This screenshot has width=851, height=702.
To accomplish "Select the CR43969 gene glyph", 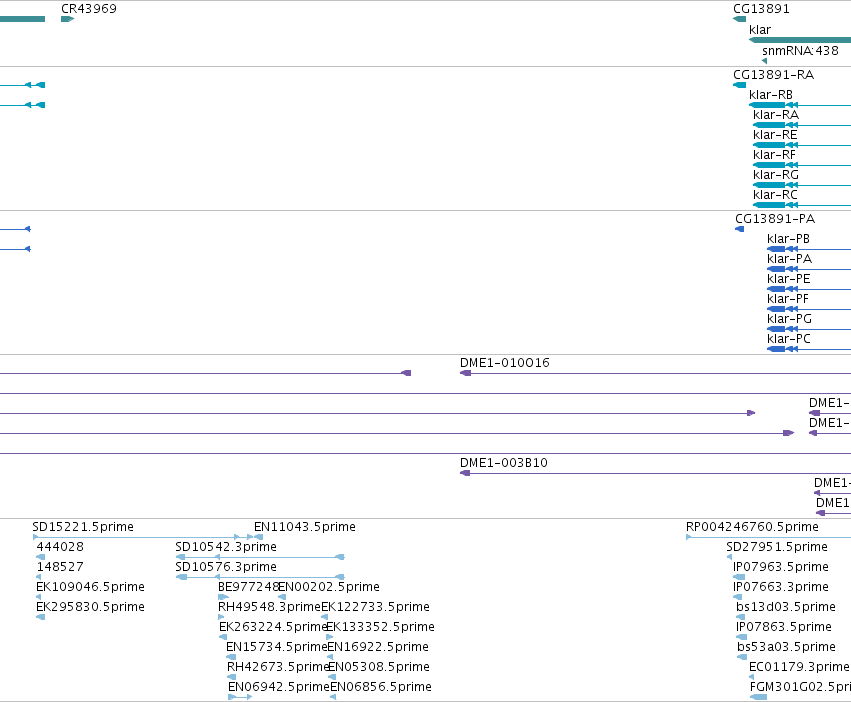I will coord(67,19).
